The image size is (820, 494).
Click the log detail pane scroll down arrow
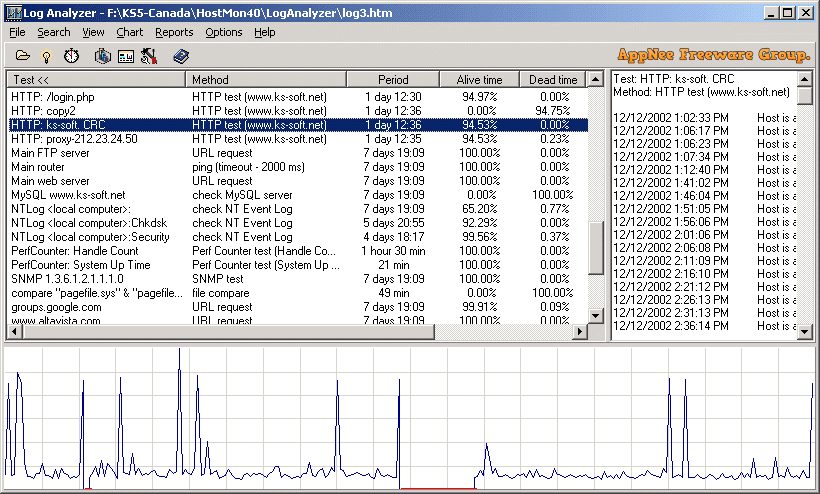click(805, 331)
